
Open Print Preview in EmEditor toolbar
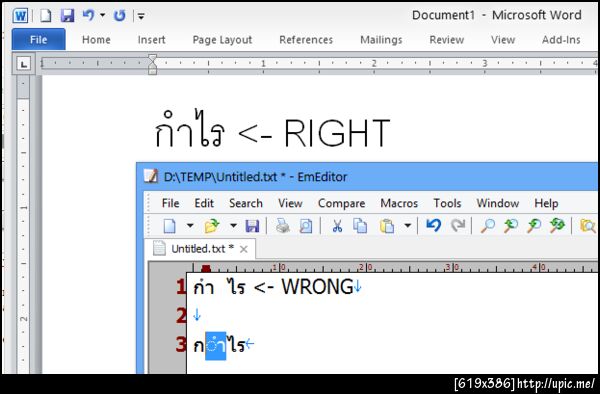tap(306, 226)
